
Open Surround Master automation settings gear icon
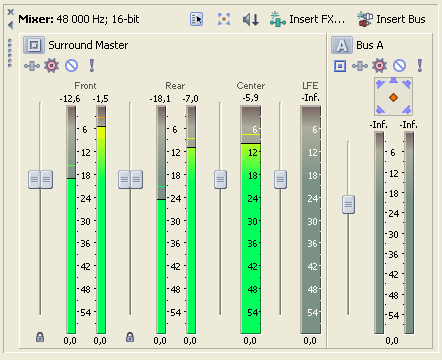pyautogui.click(x=51, y=66)
